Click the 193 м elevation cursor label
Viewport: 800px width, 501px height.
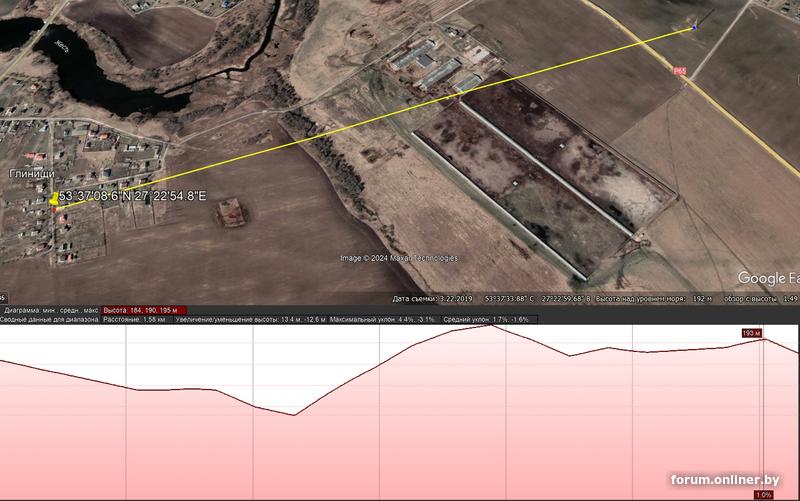pyautogui.click(x=752, y=332)
